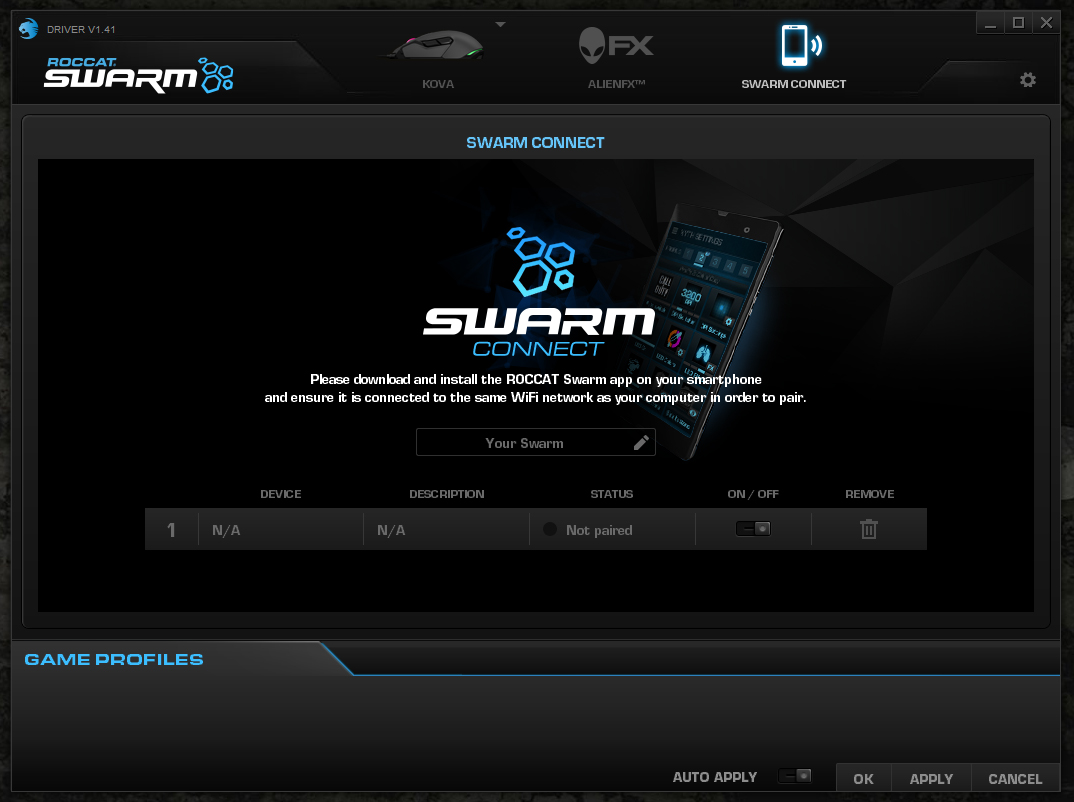Click the ROCCAT Swarm logo
Screen dimensions: 1074x802
(x=139, y=75)
